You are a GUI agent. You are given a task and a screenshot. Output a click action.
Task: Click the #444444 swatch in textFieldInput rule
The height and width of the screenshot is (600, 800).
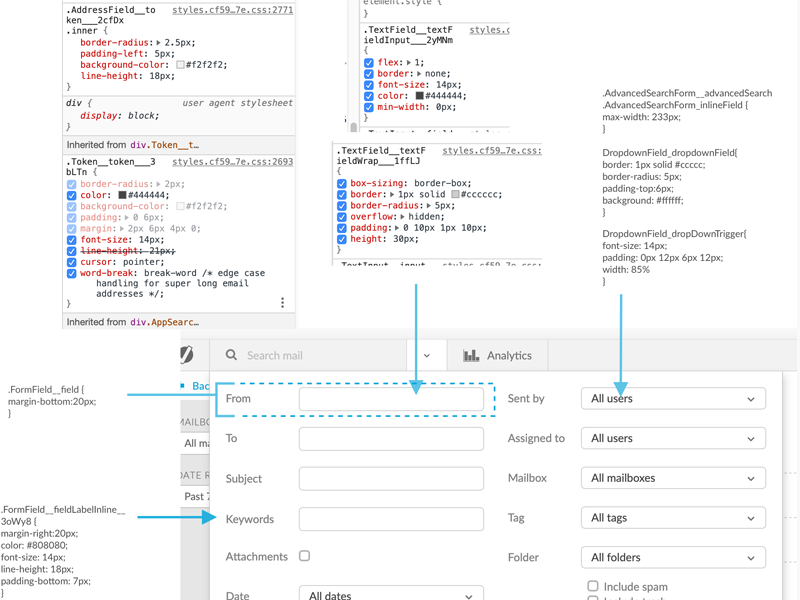point(419,96)
